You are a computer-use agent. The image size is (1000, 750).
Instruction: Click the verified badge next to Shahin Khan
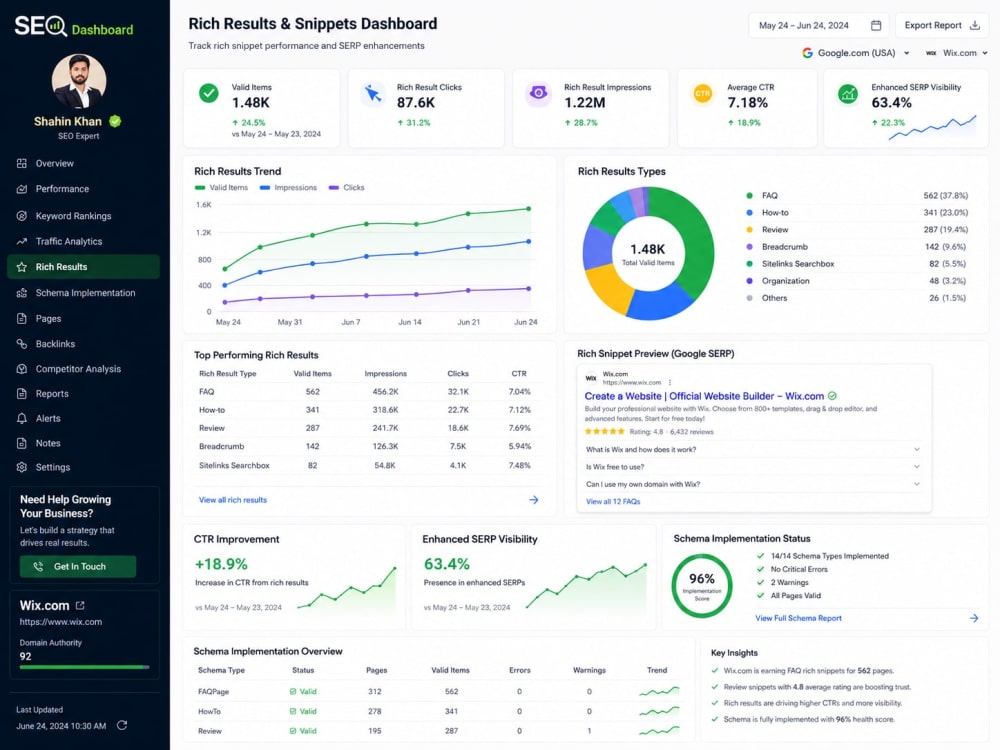click(x=115, y=121)
